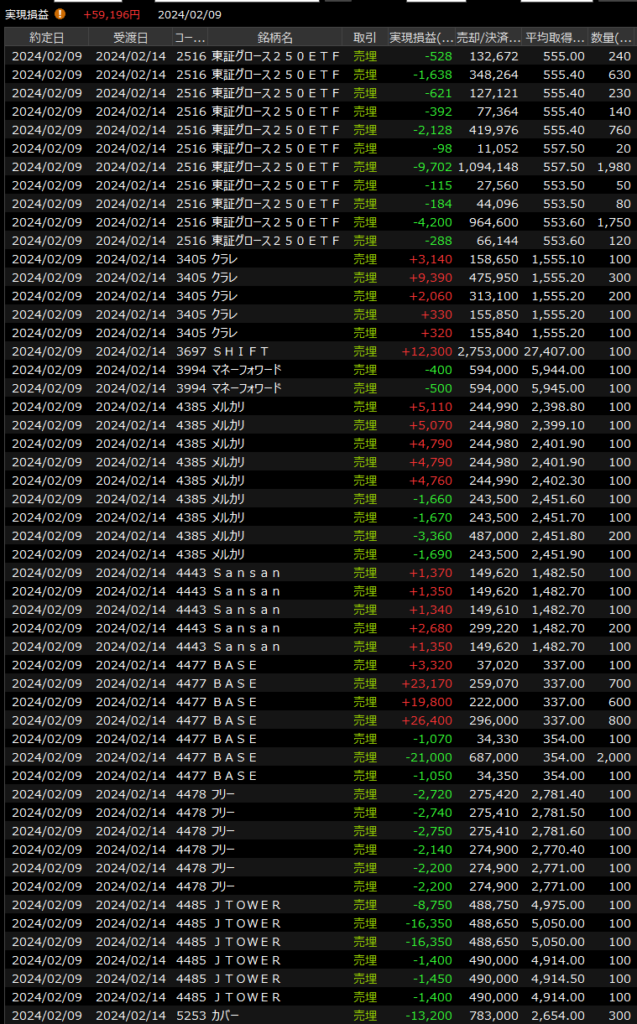
Task: Sort by the 約定日 column header
Action: 46,37
